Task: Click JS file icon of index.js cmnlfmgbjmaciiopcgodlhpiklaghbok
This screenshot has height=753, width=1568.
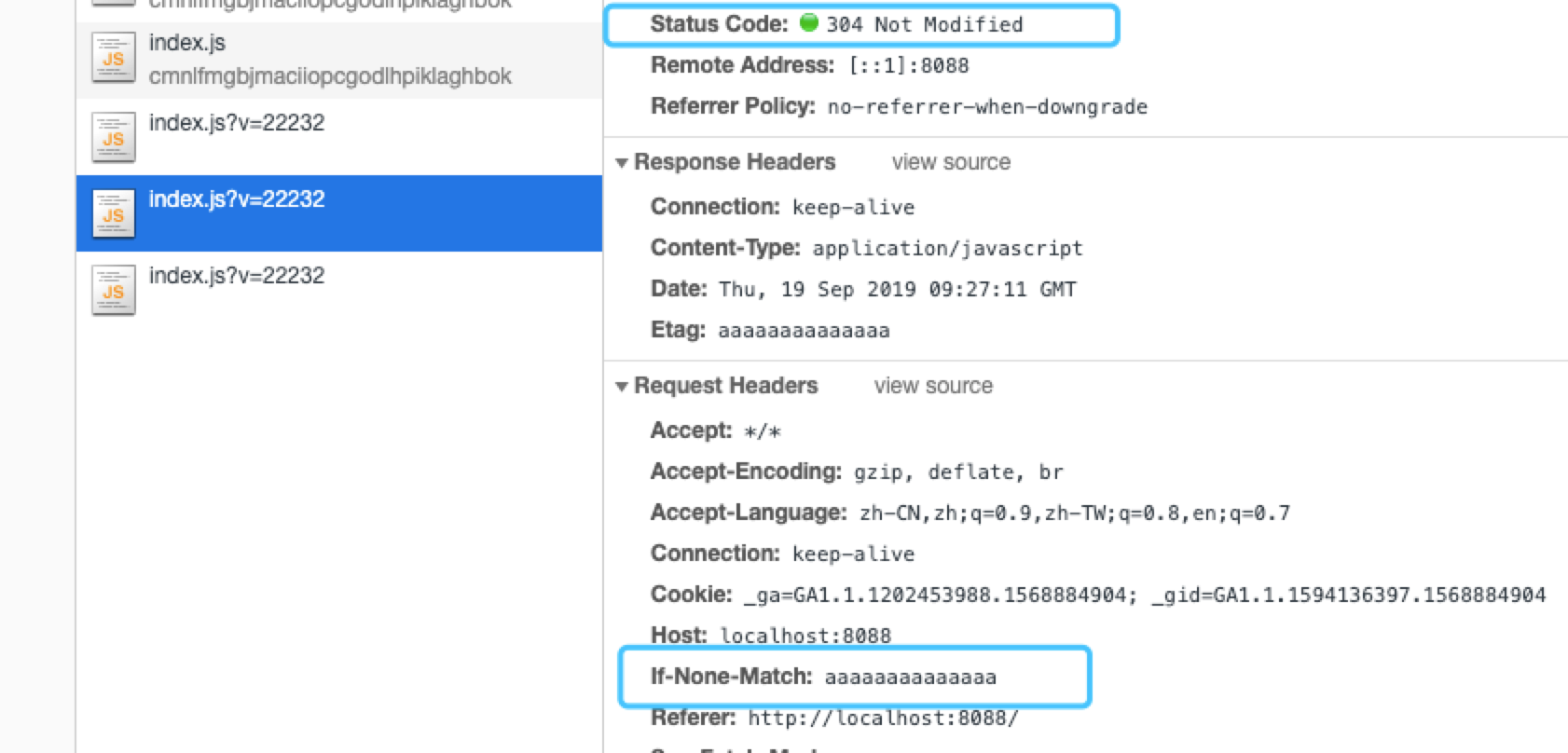Action: (x=114, y=58)
